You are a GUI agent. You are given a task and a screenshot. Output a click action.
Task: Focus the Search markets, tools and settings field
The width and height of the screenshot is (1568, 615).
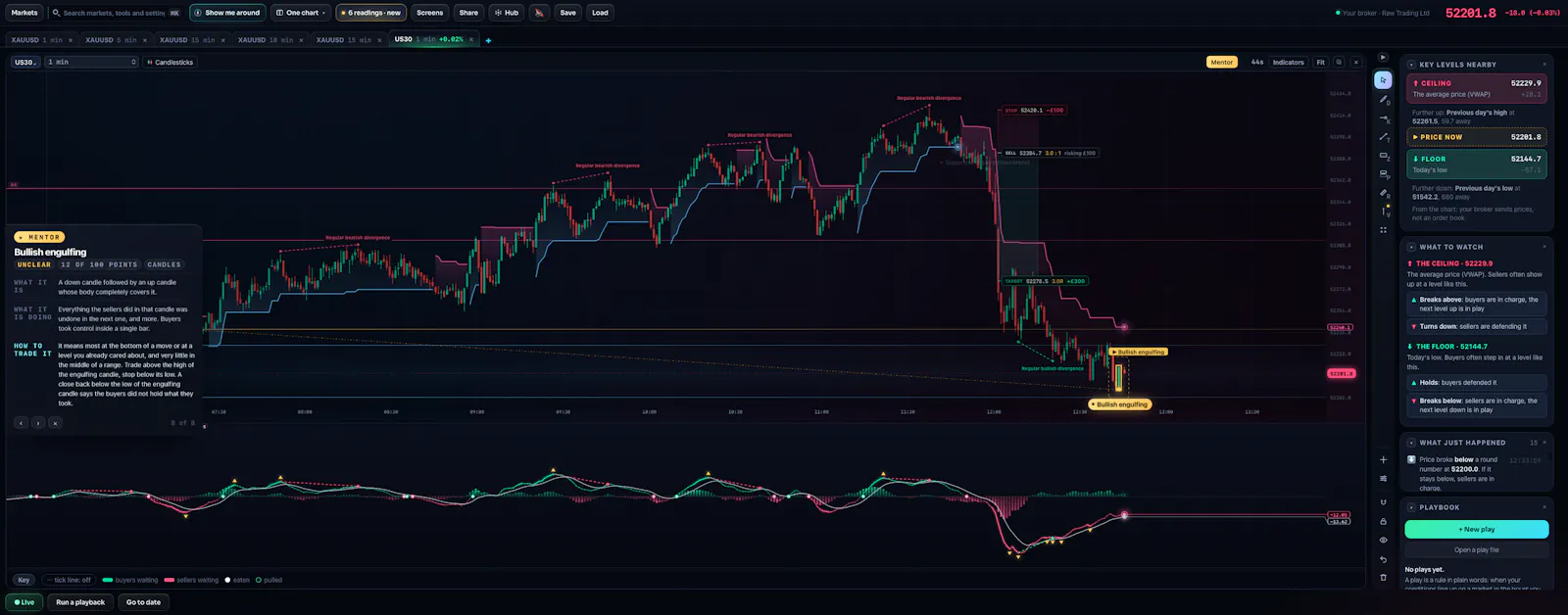116,13
